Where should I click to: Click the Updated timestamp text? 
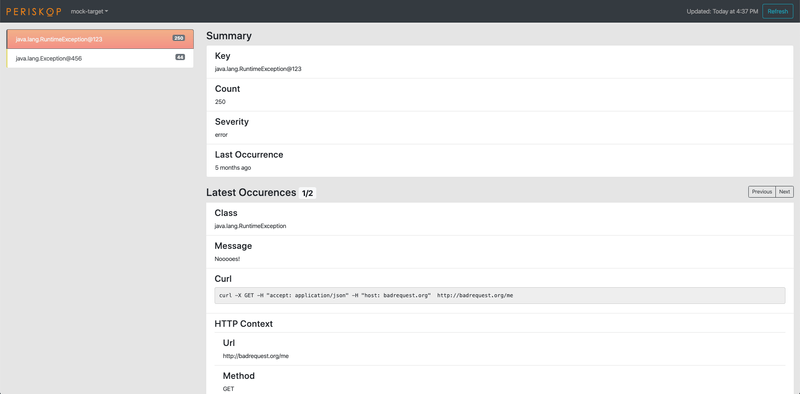pyautogui.click(x=722, y=11)
